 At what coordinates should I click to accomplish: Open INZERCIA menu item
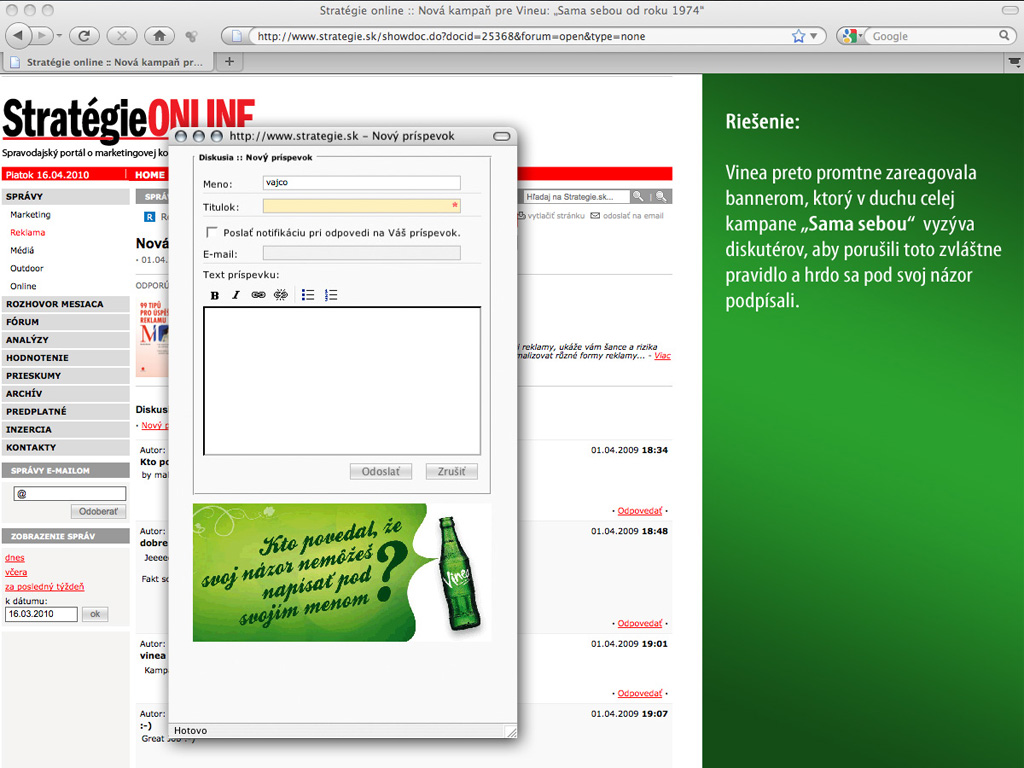[x=66, y=430]
